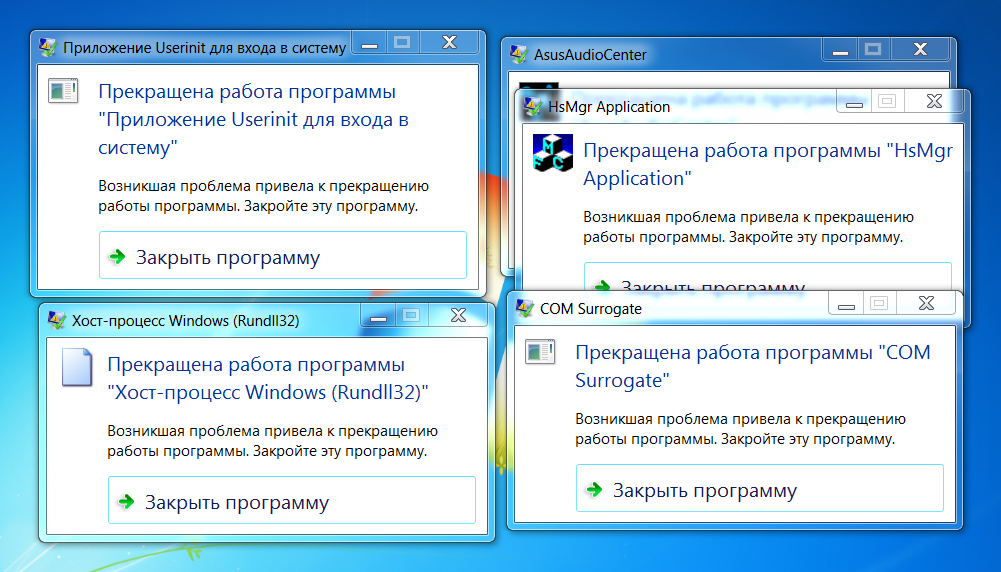
Task: Open system menu icon of Userinit title bar
Action: click(47, 46)
